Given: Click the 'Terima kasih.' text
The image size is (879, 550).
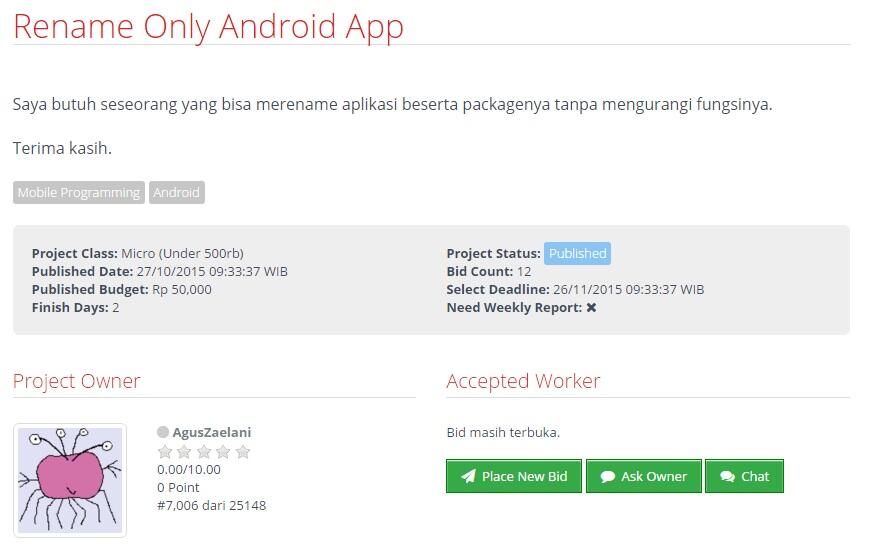Looking at the screenshot, I should pos(62,148).
